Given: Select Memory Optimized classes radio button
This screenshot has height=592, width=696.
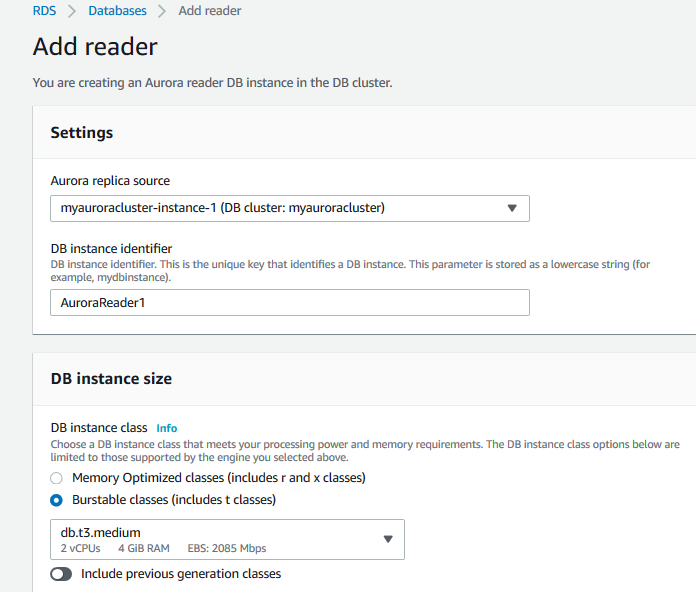Looking at the screenshot, I should coord(57,478).
